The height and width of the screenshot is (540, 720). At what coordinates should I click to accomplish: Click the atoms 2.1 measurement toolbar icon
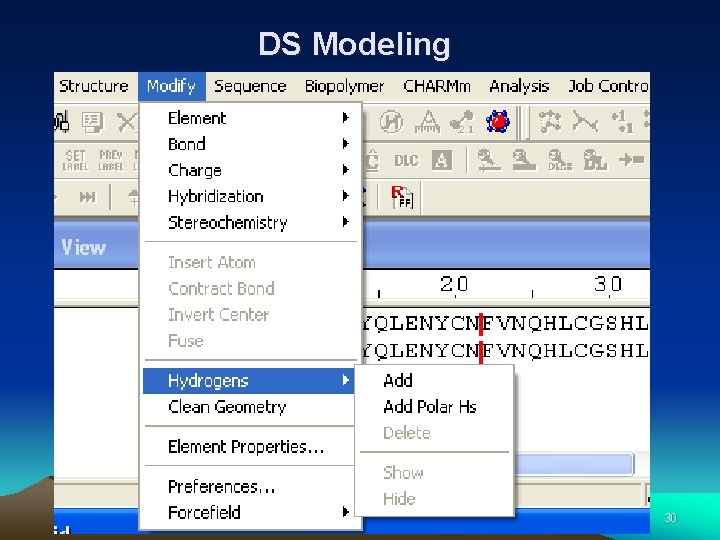point(462,122)
